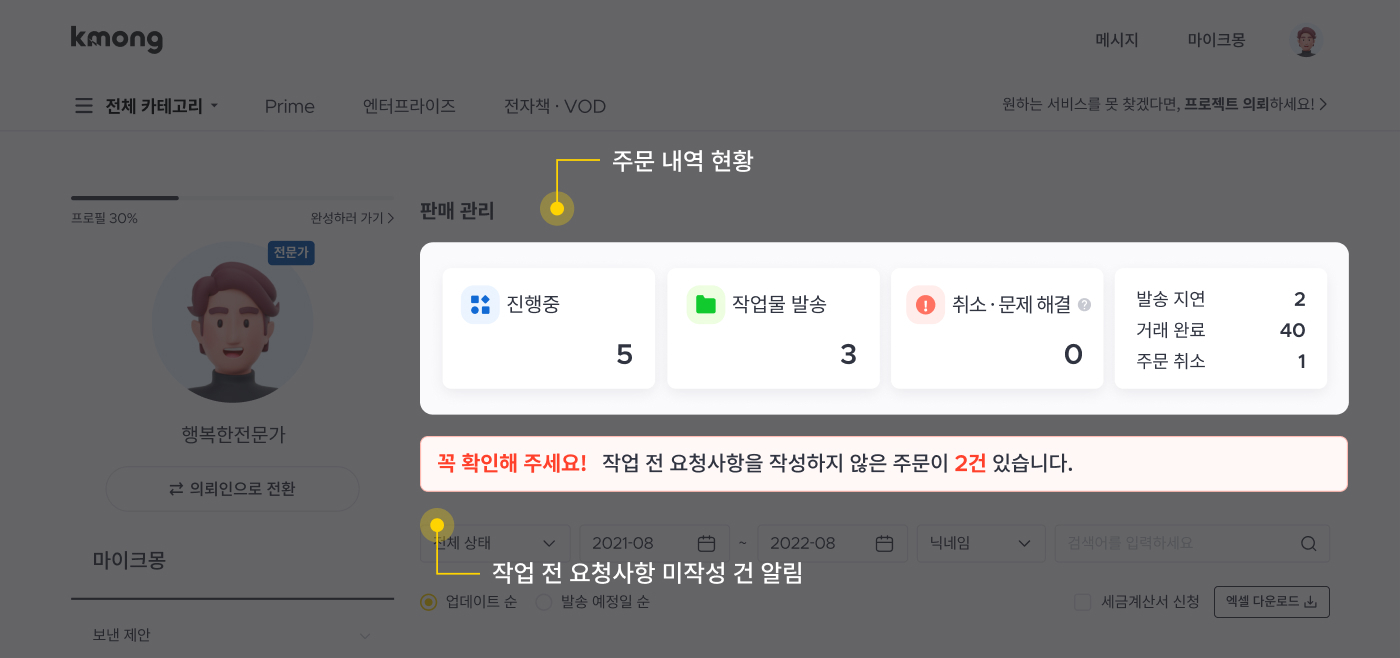This screenshot has width=1400, height=658.
Task: Open the Prime menu item
Action: click(290, 106)
